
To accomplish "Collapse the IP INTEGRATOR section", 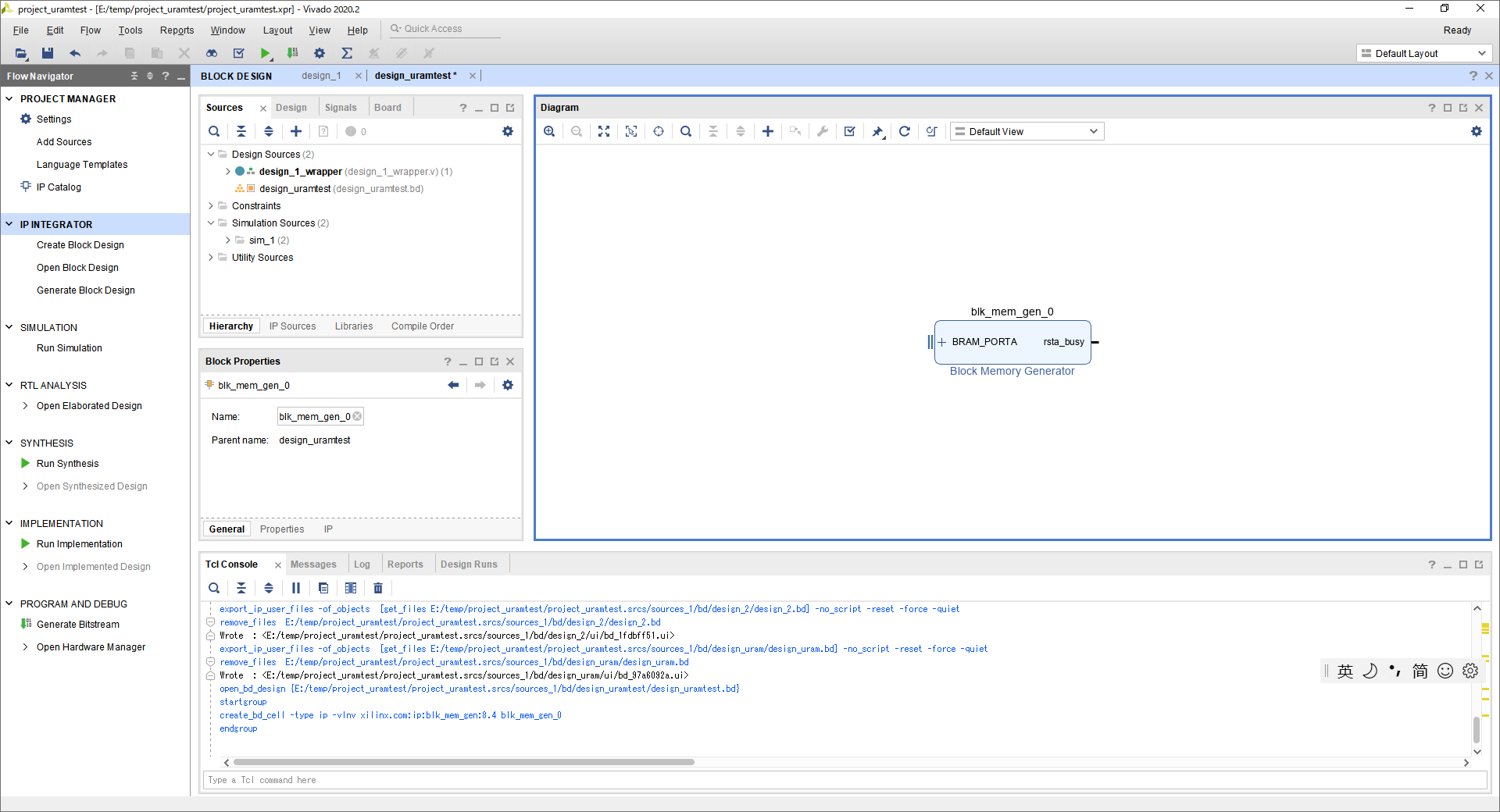I will 9,224.
